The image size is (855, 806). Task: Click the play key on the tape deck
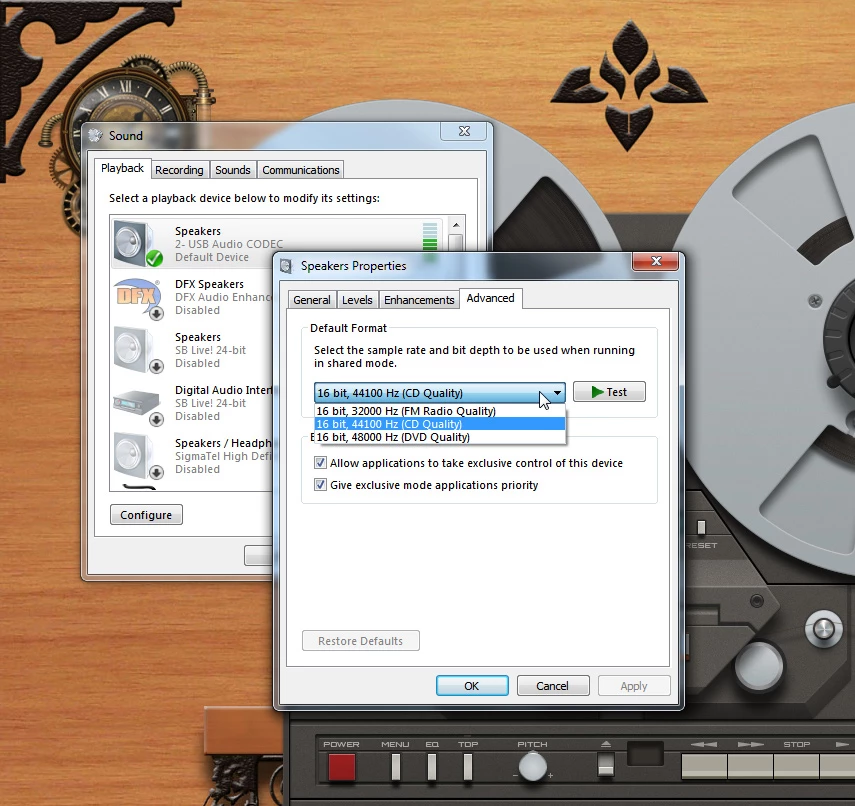pyautogui.click(x=838, y=766)
